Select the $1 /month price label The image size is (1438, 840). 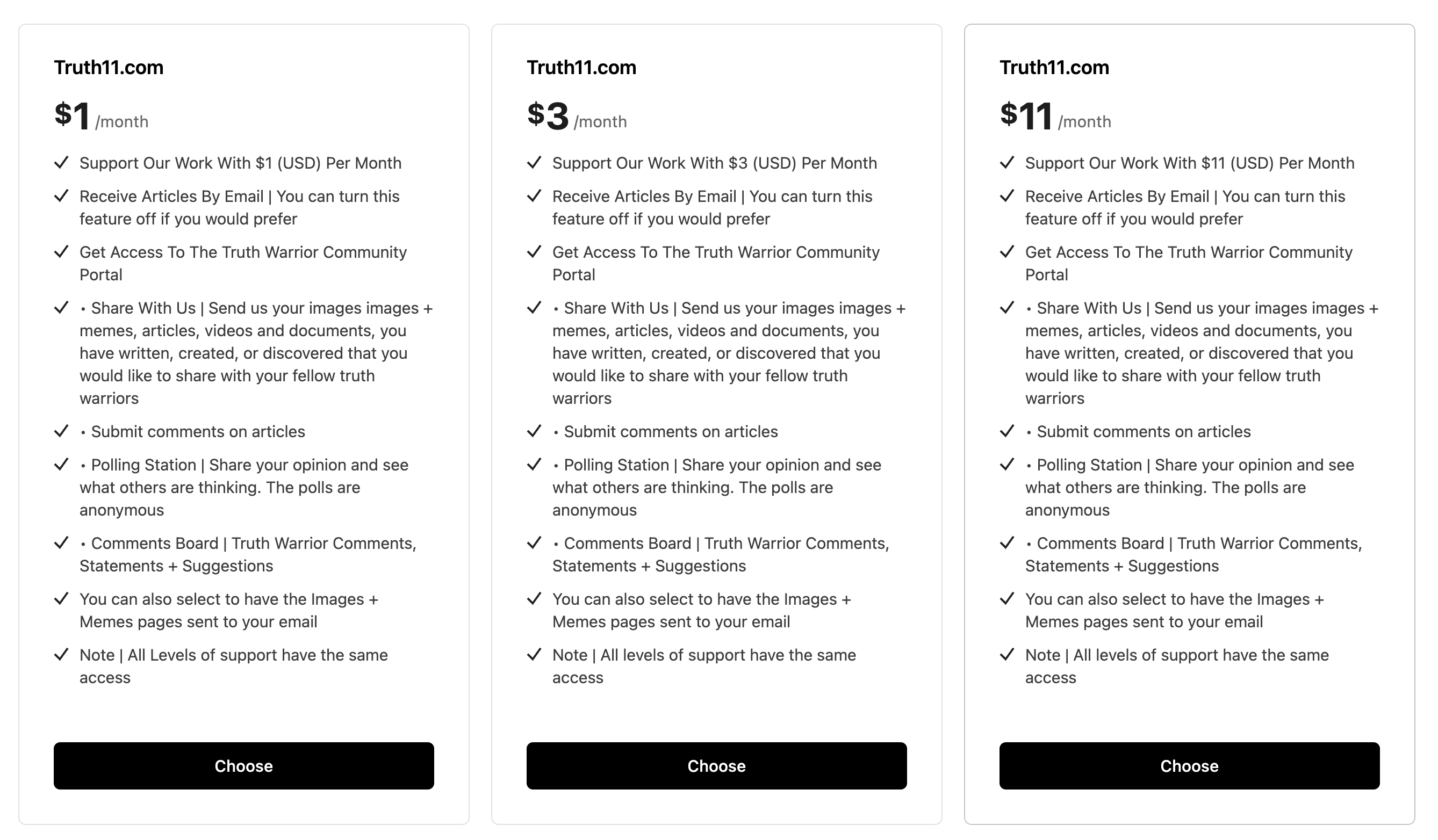(100, 117)
